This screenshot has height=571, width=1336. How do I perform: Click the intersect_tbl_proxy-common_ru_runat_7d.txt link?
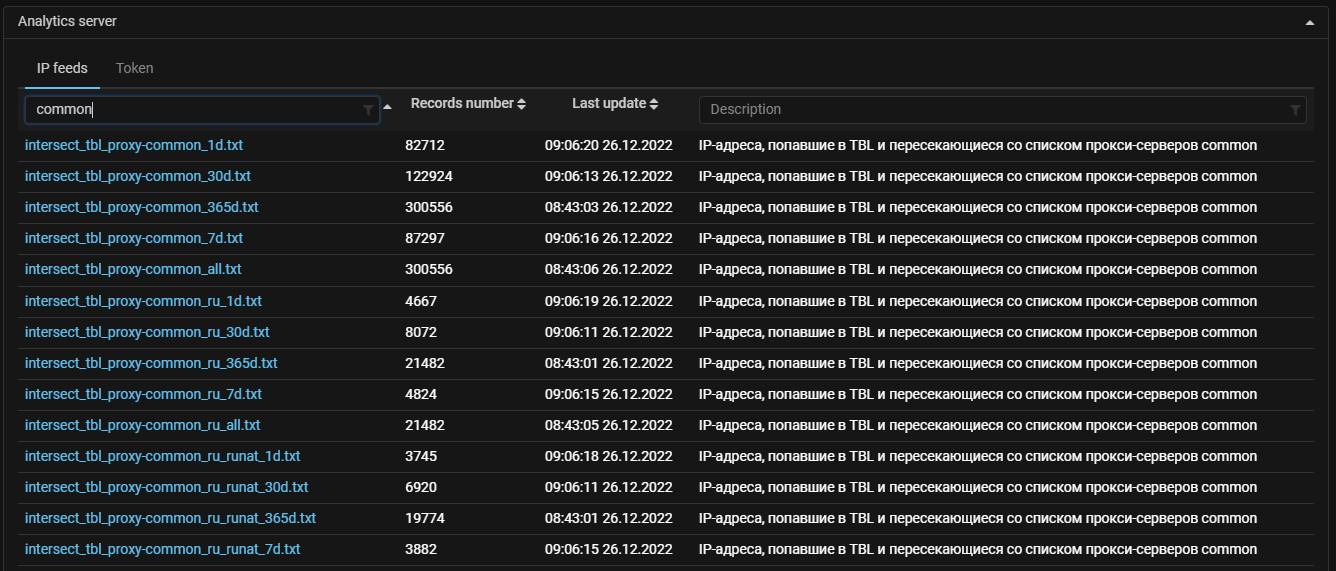click(x=162, y=549)
